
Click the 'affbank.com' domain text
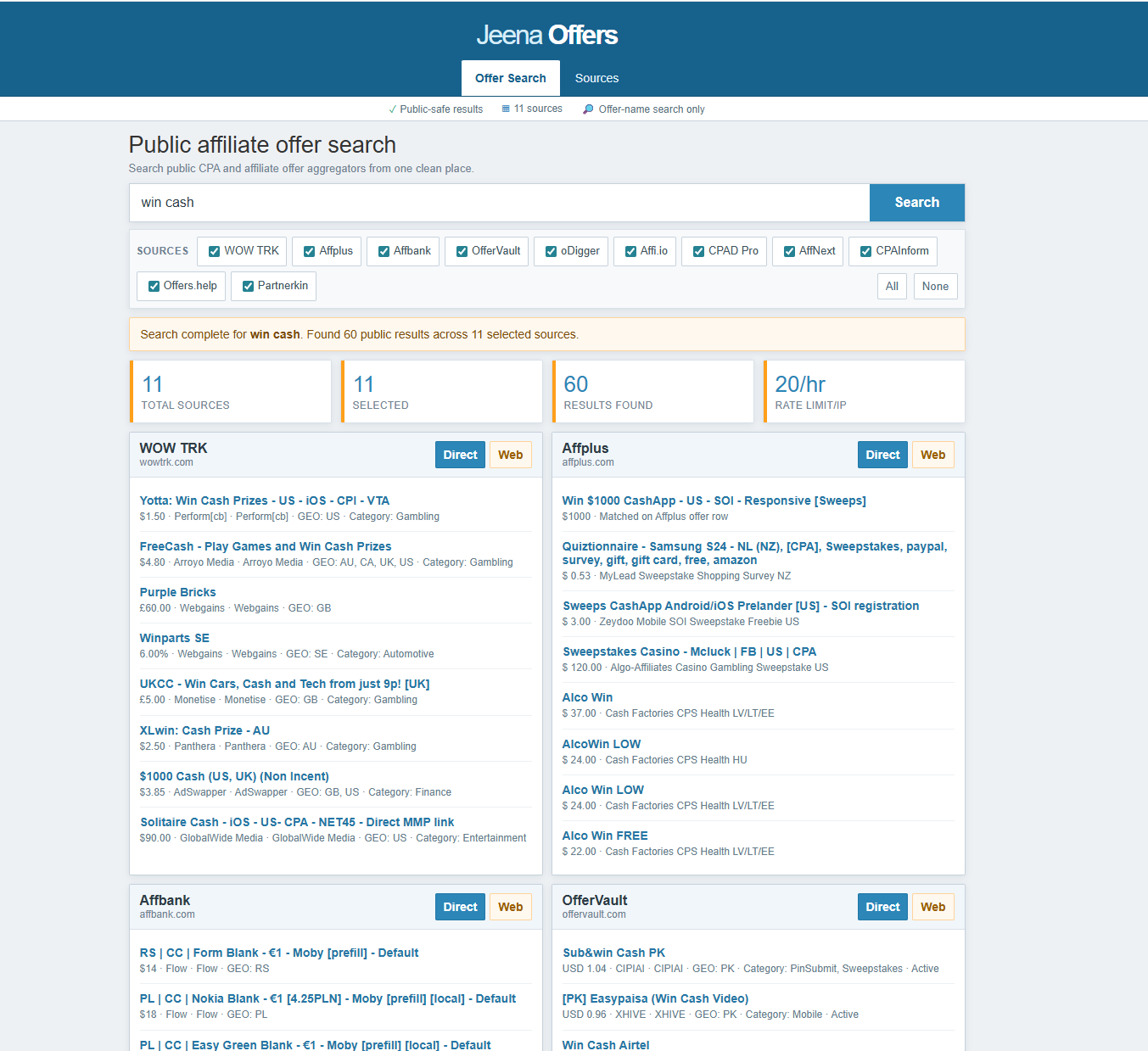167,914
